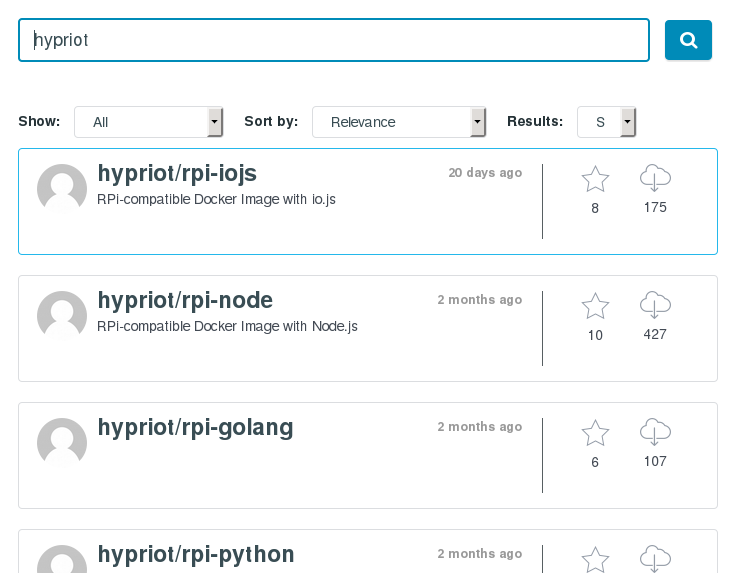Click the '20 days ago' timestamp
Screen dimensions: 740x573
pos(485,173)
